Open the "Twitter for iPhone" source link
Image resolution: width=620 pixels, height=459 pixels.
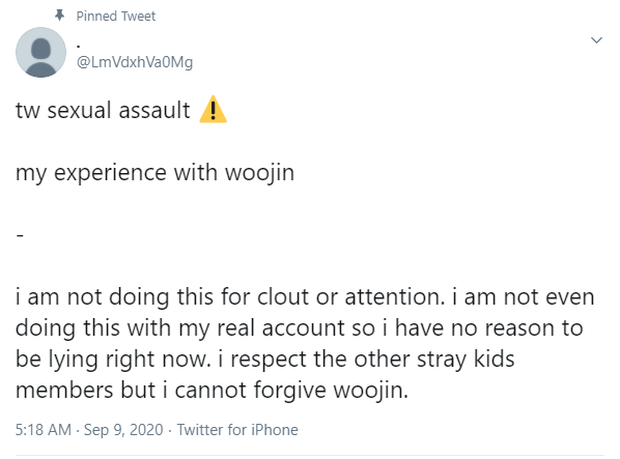[x=241, y=430]
